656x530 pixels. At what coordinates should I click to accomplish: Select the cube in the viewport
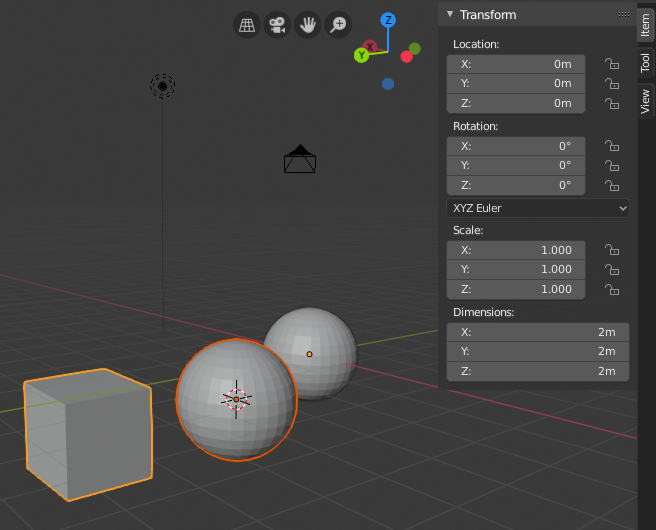[x=88, y=434]
